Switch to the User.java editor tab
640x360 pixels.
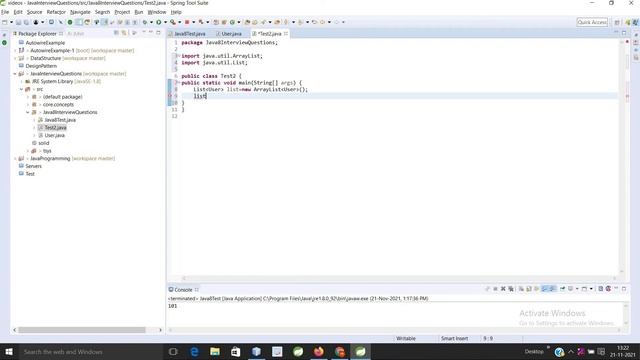[x=231, y=33]
